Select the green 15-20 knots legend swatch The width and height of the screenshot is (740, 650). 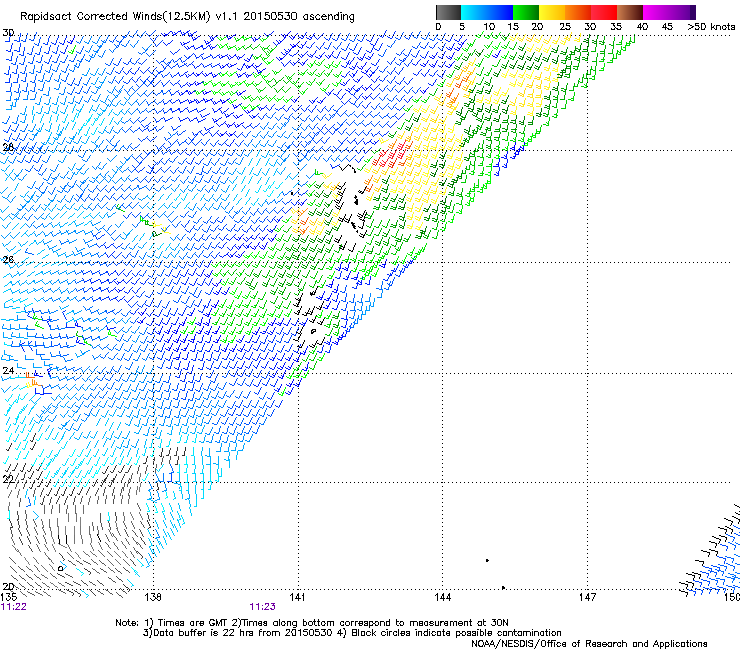[x=526, y=12]
